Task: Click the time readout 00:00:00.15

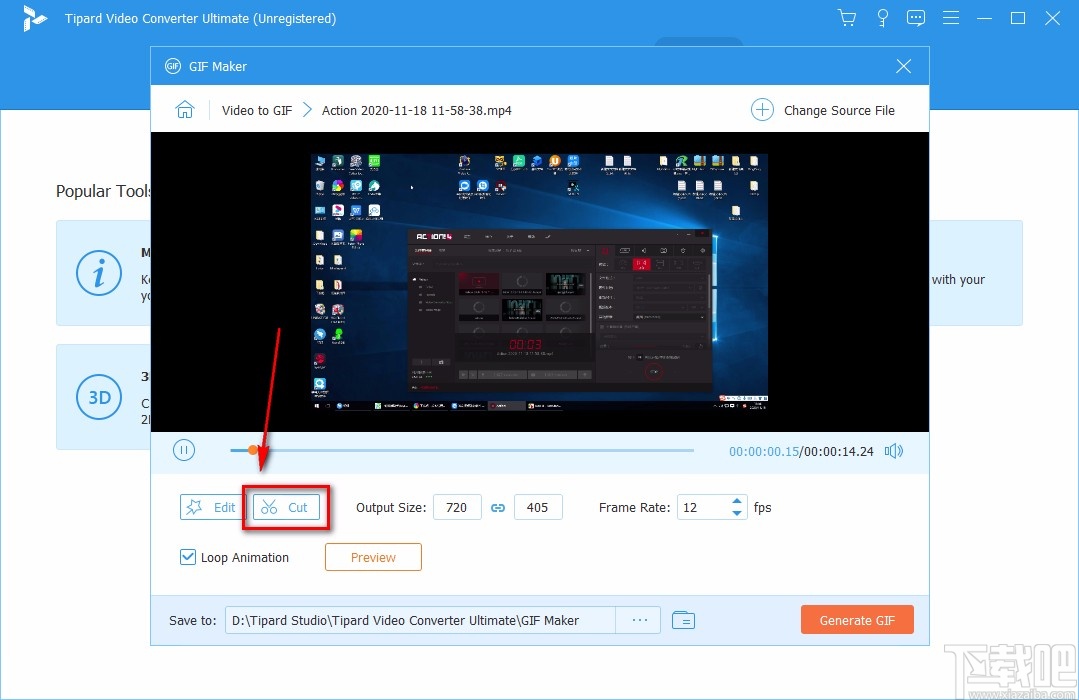Action: click(764, 452)
